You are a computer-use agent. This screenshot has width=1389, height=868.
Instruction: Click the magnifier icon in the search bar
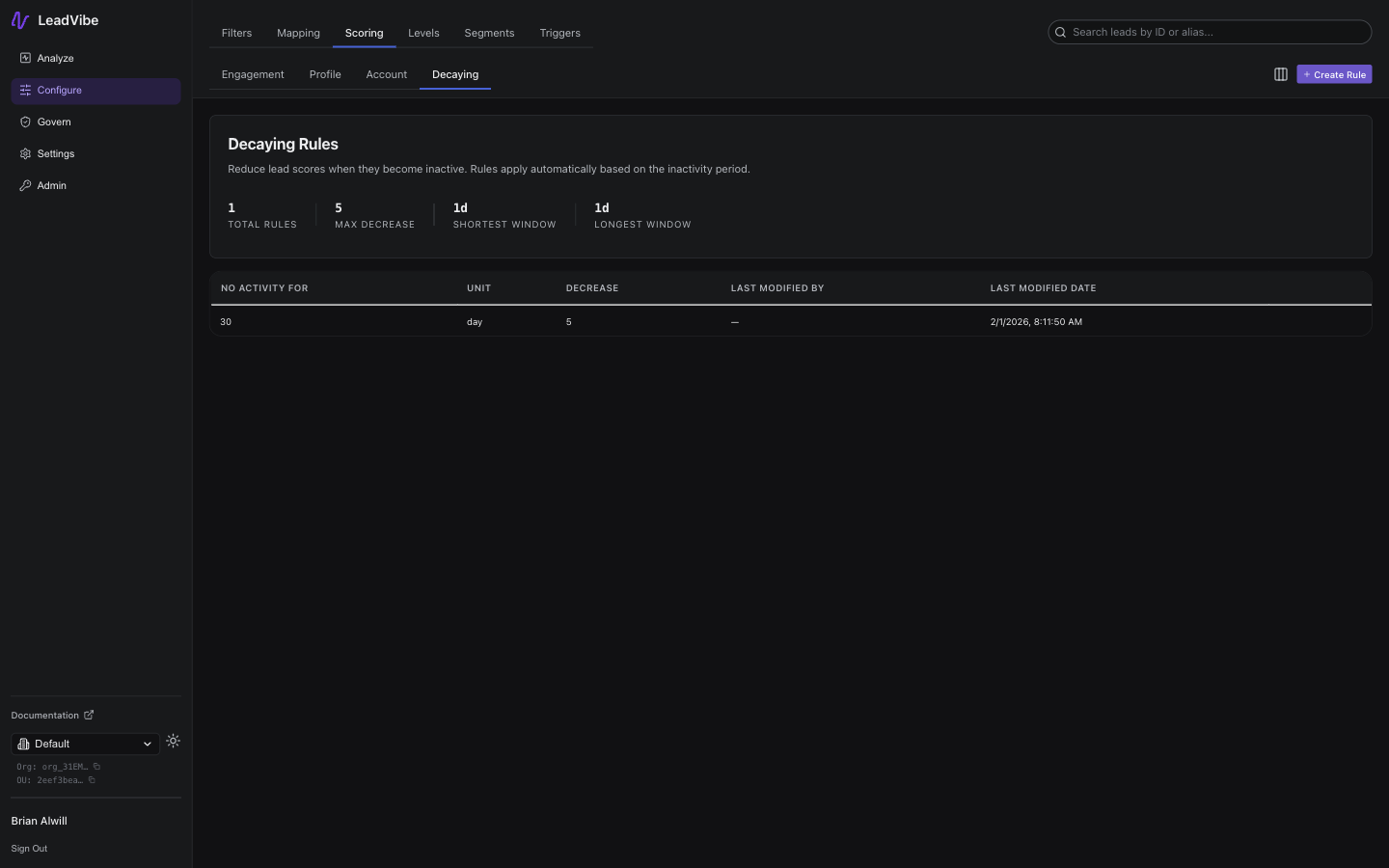(1060, 32)
